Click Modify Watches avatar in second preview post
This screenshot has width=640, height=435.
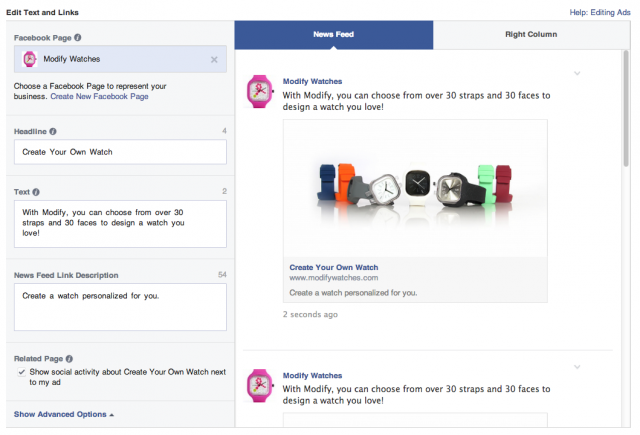[x=259, y=385]
